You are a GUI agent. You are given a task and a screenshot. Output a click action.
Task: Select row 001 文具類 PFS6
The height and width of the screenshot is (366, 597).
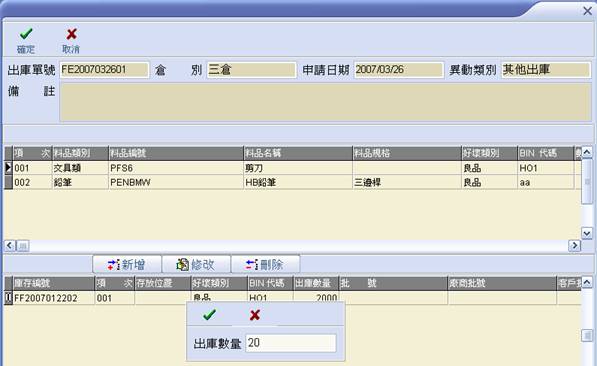pos(292,168)
